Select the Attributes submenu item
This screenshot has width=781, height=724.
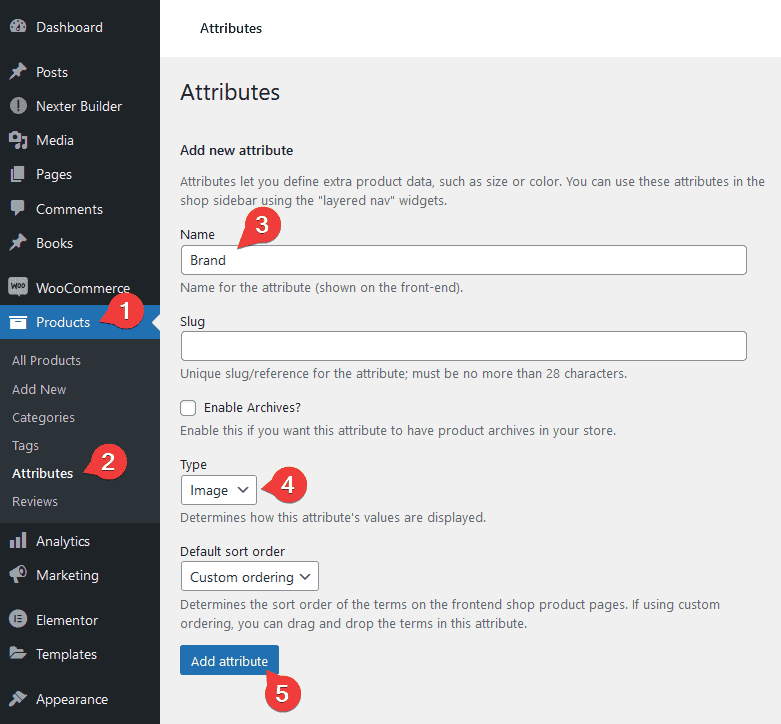point(42,474)
